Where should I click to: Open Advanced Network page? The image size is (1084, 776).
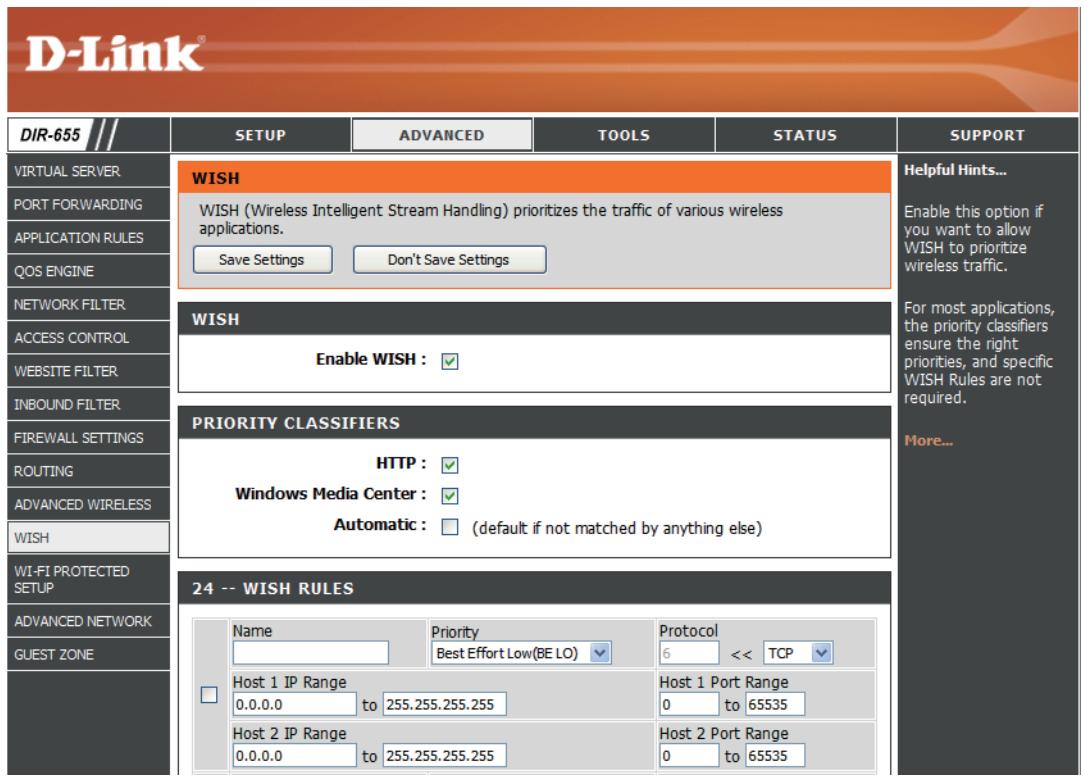[x=88, y=621]
